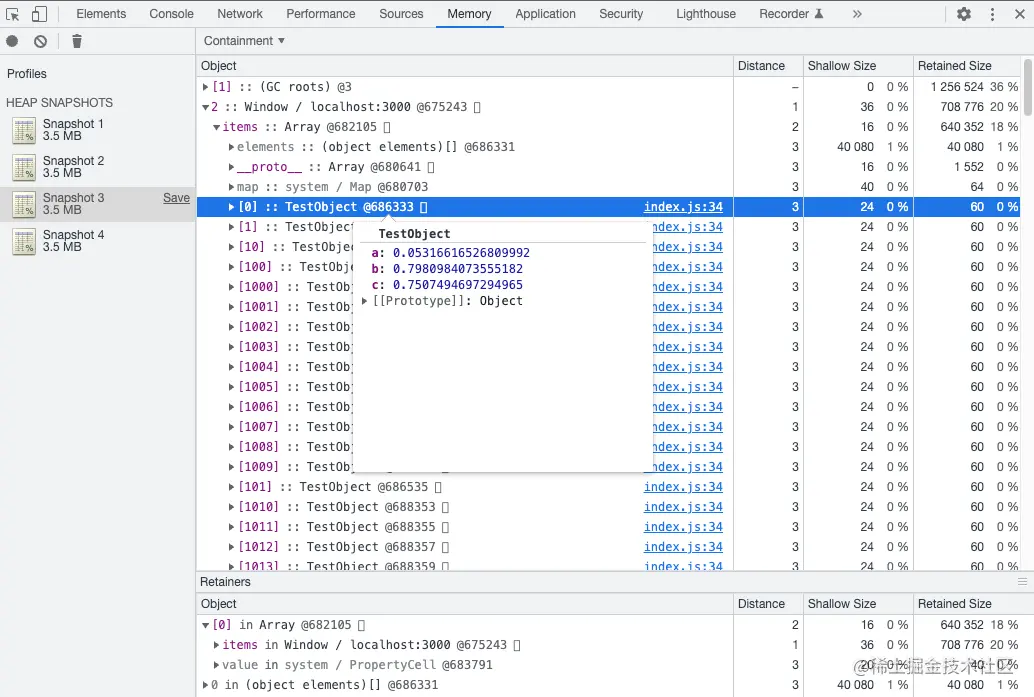The width and height of the screenshot is (1034, 697).
Task: Click value c: 0.7507494697294965
Action: point(458,285)
